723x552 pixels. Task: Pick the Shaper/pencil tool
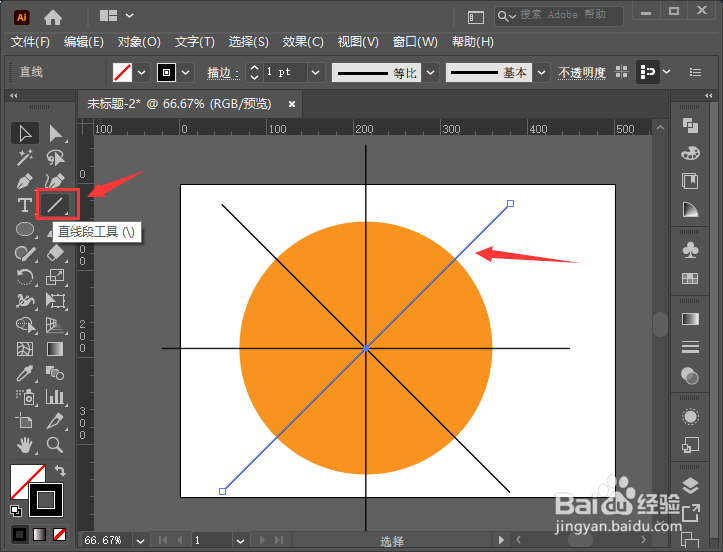[x=25, y=253]
